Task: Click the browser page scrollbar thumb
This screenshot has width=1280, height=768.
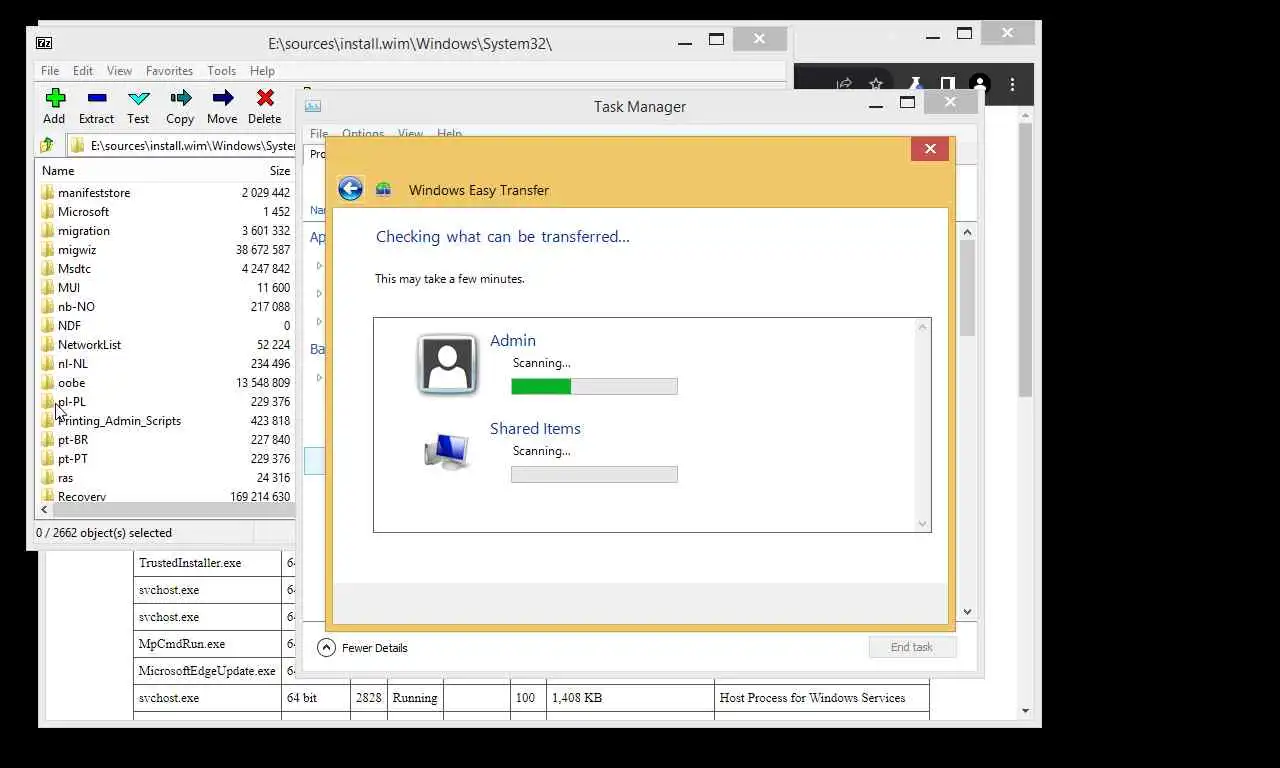Action: [1026, 260]
